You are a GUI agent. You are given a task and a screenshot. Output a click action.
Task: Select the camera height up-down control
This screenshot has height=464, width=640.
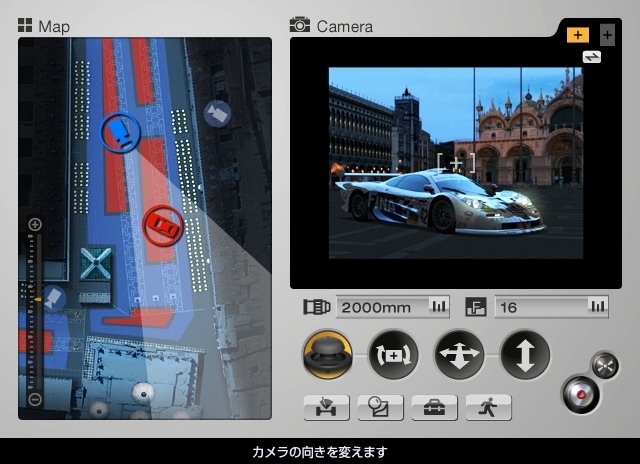525,355
